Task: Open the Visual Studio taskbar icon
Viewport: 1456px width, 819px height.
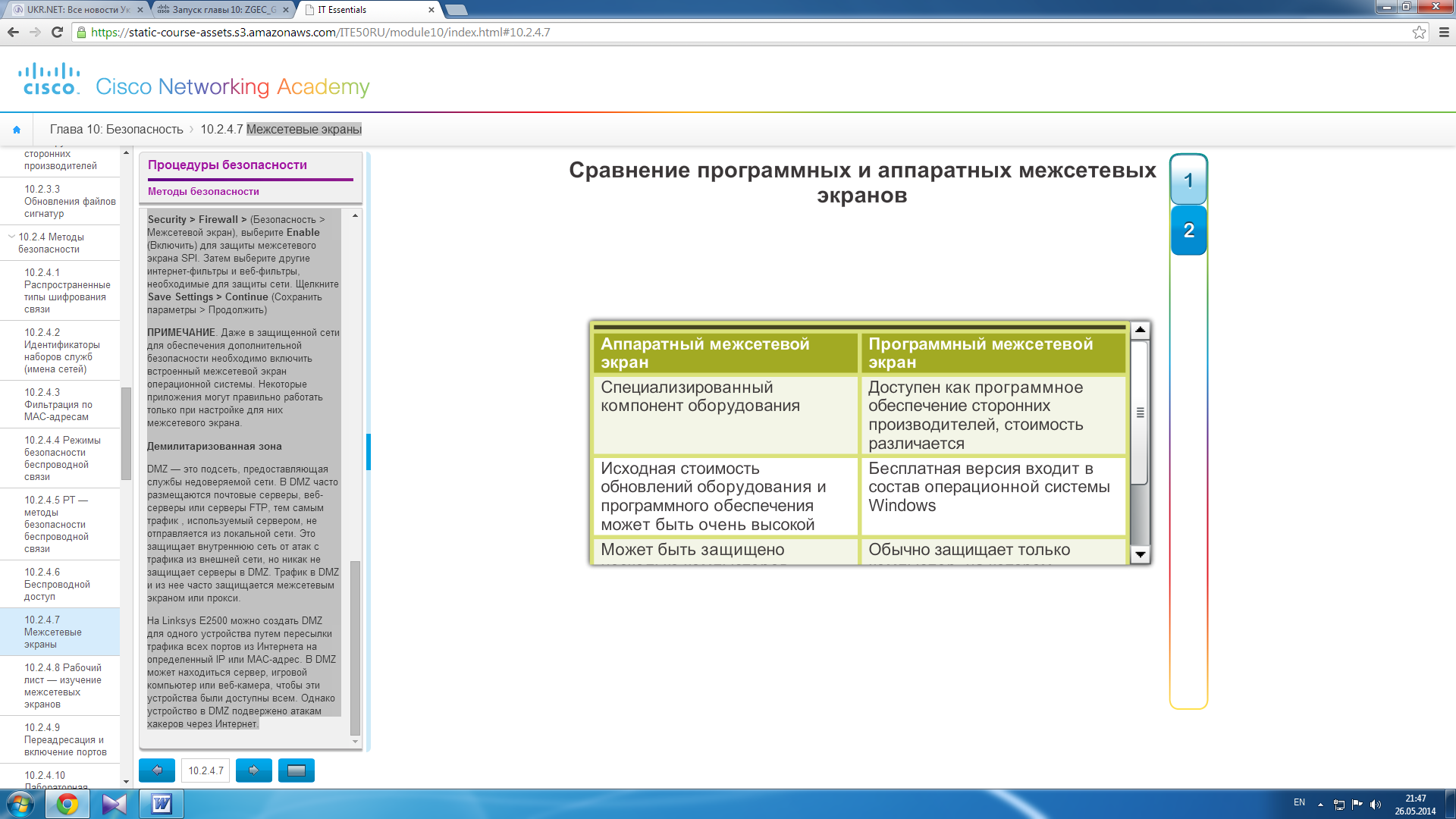Action: [x=115, y=804]
